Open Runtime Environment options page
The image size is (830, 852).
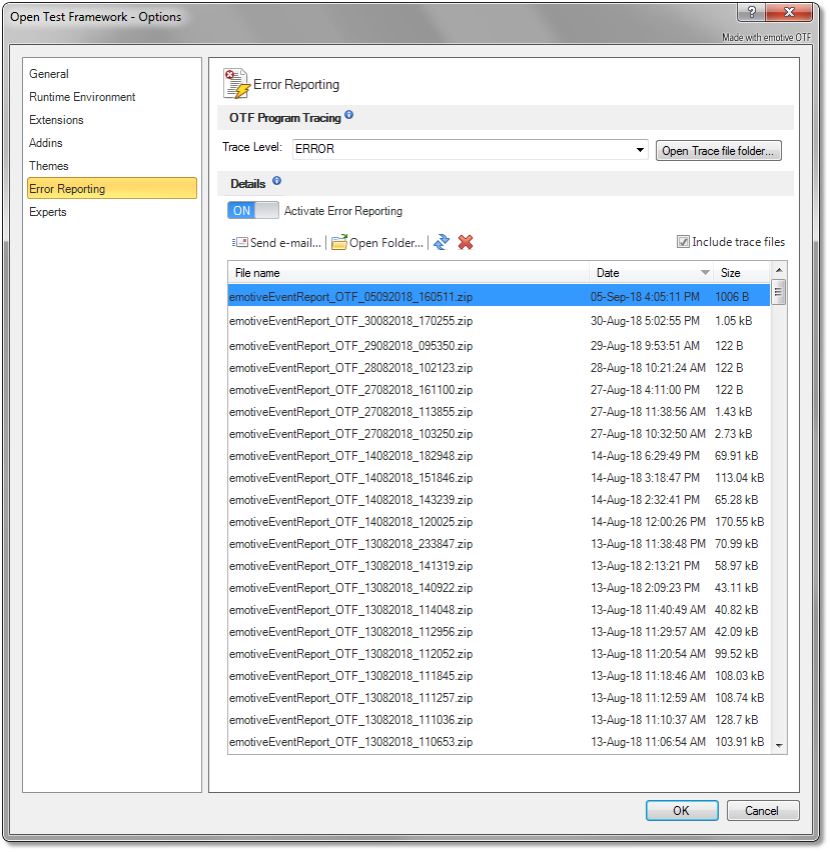point(82,97)
